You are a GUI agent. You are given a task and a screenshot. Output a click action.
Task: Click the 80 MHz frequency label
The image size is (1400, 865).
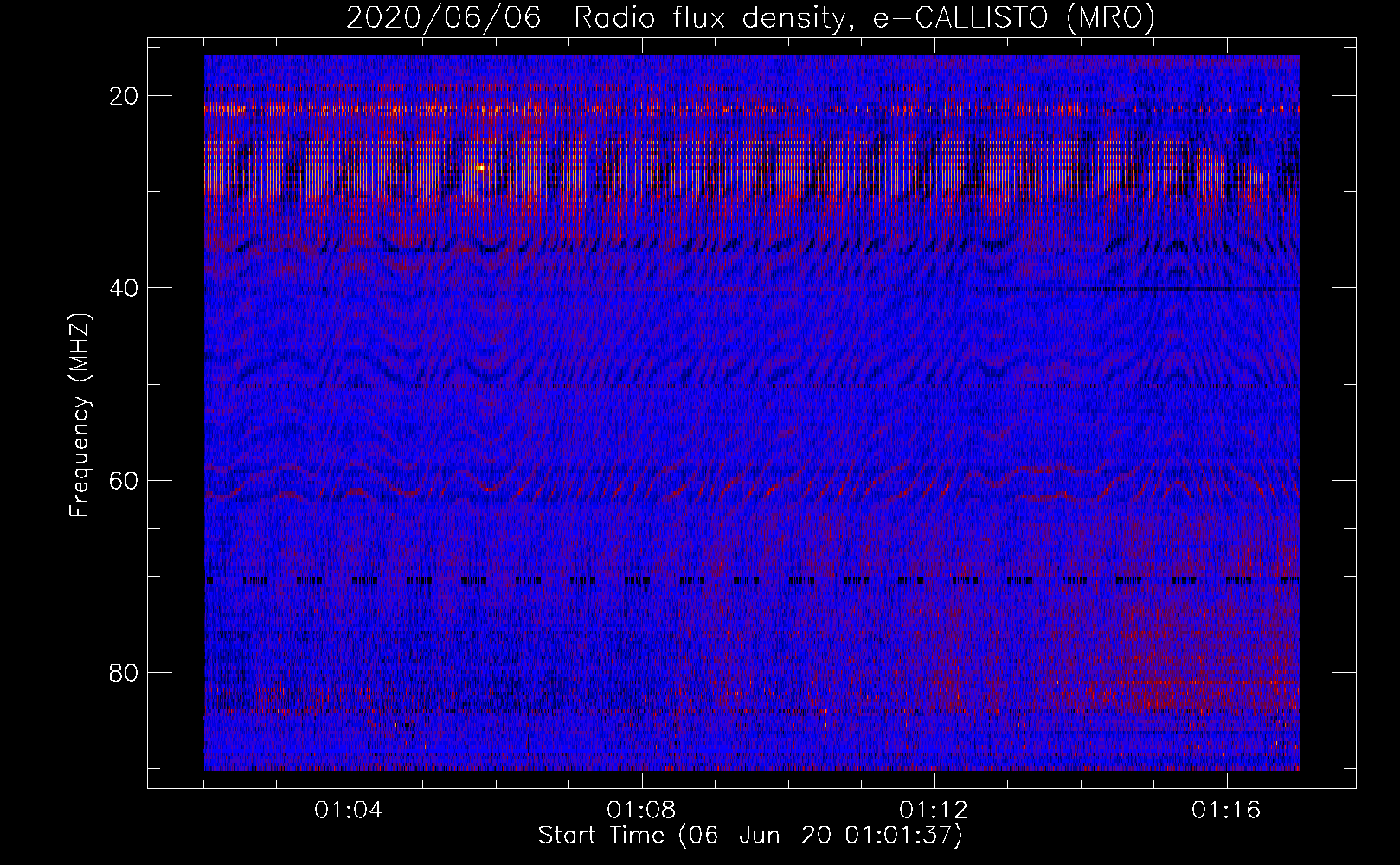point(125,672)
